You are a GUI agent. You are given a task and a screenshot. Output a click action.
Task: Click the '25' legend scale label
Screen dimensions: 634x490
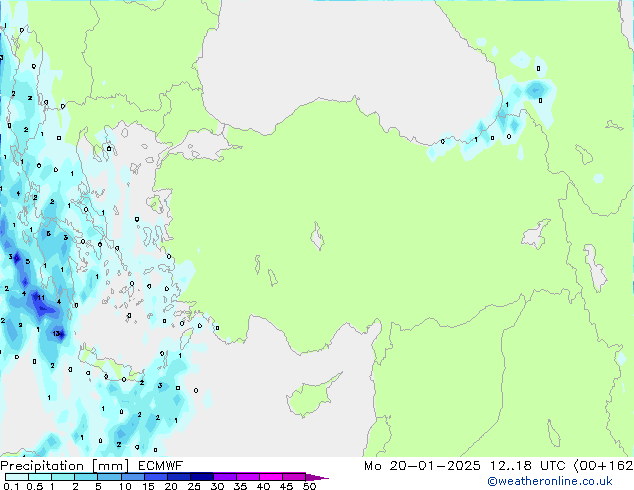[x=194, y=486]
